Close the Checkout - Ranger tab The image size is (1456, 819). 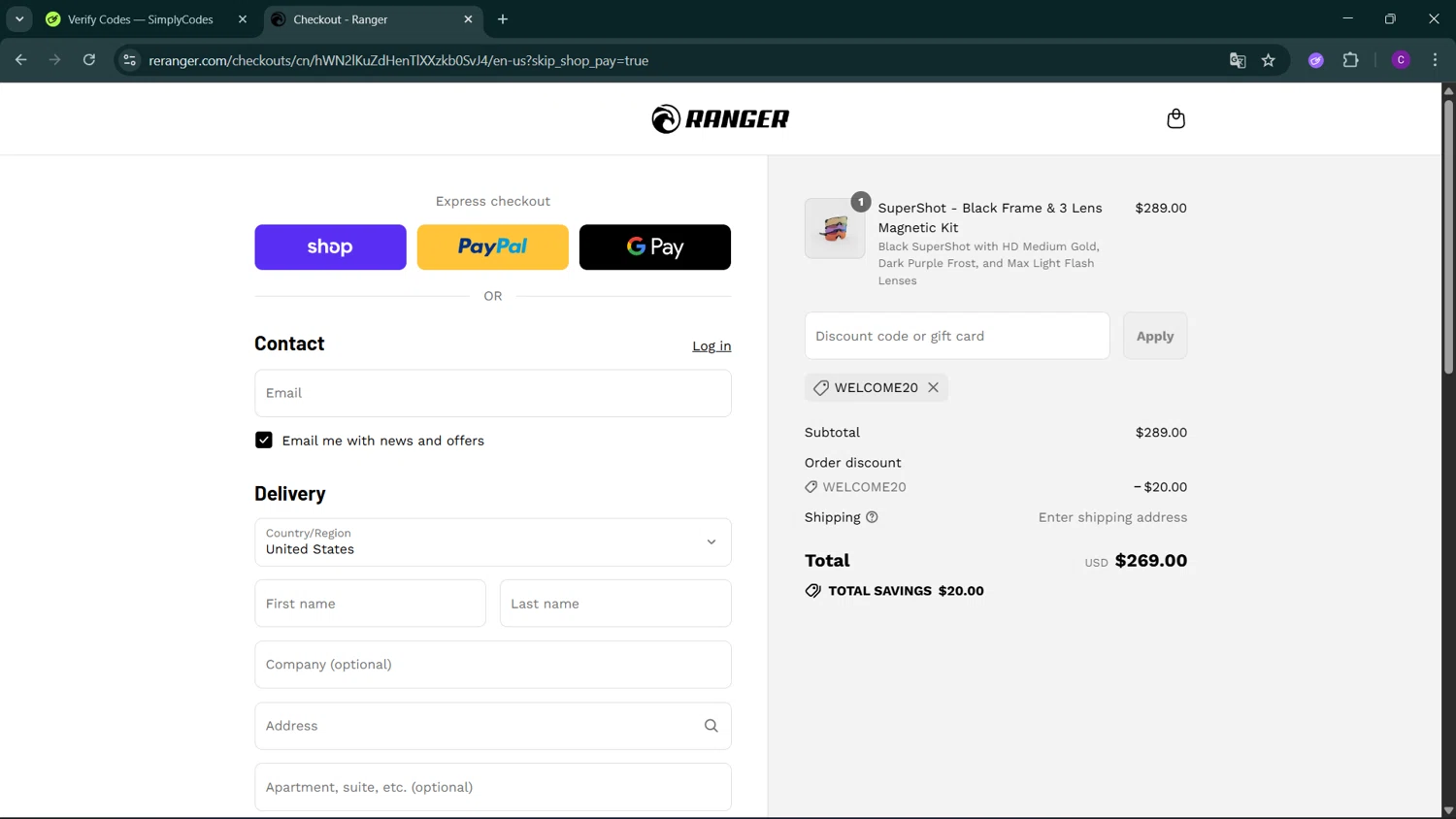click(x=468, y=19)
